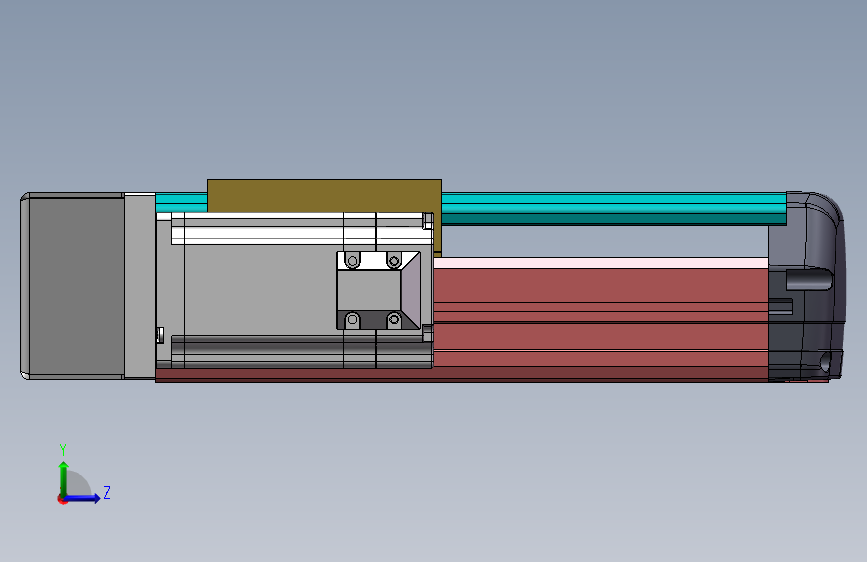Screen dimensions: 867x562
Task: Click the light gray motor flange plate
Action: [140, 286]
